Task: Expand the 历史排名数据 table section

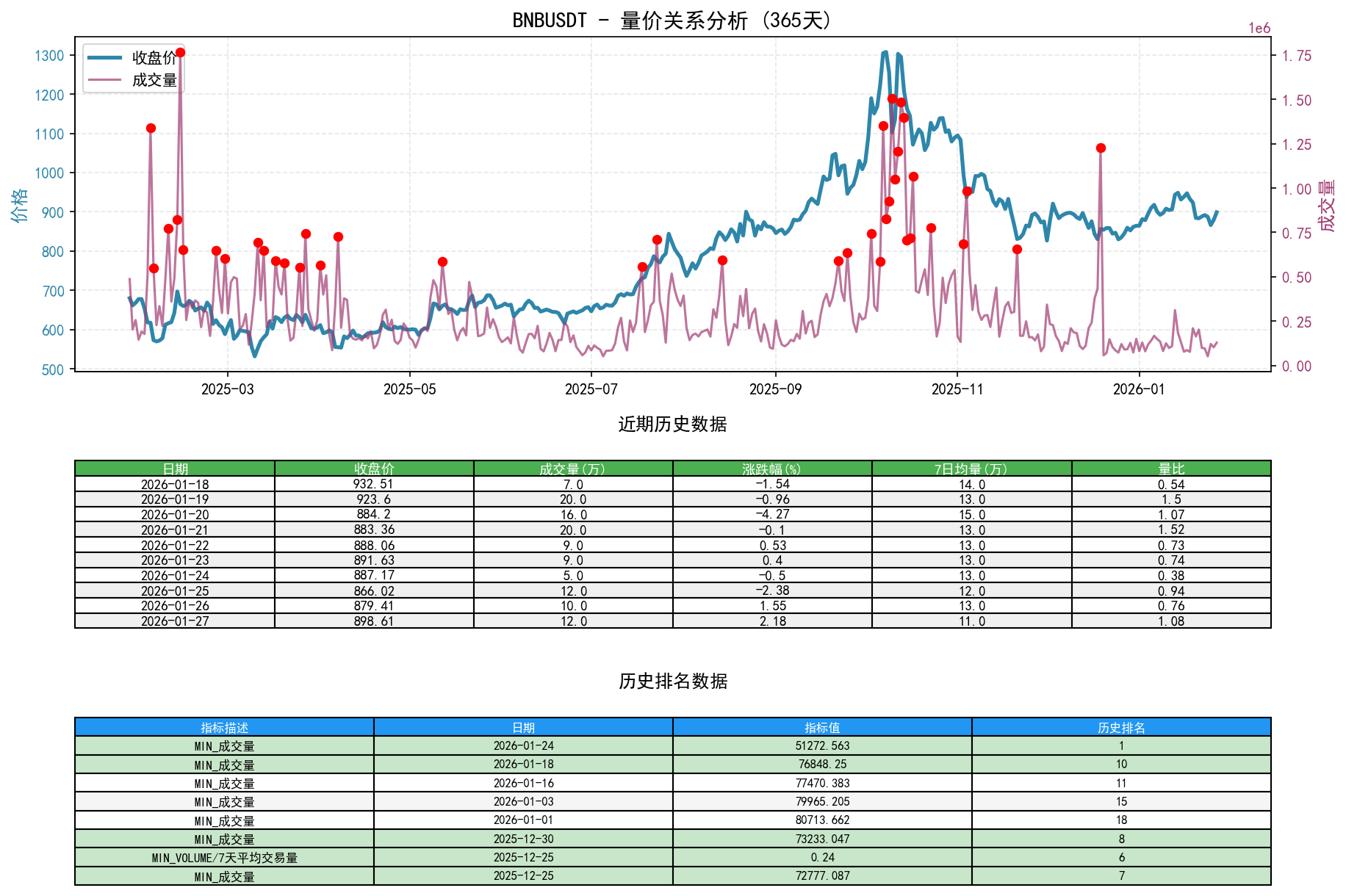Action: [672, 682]
